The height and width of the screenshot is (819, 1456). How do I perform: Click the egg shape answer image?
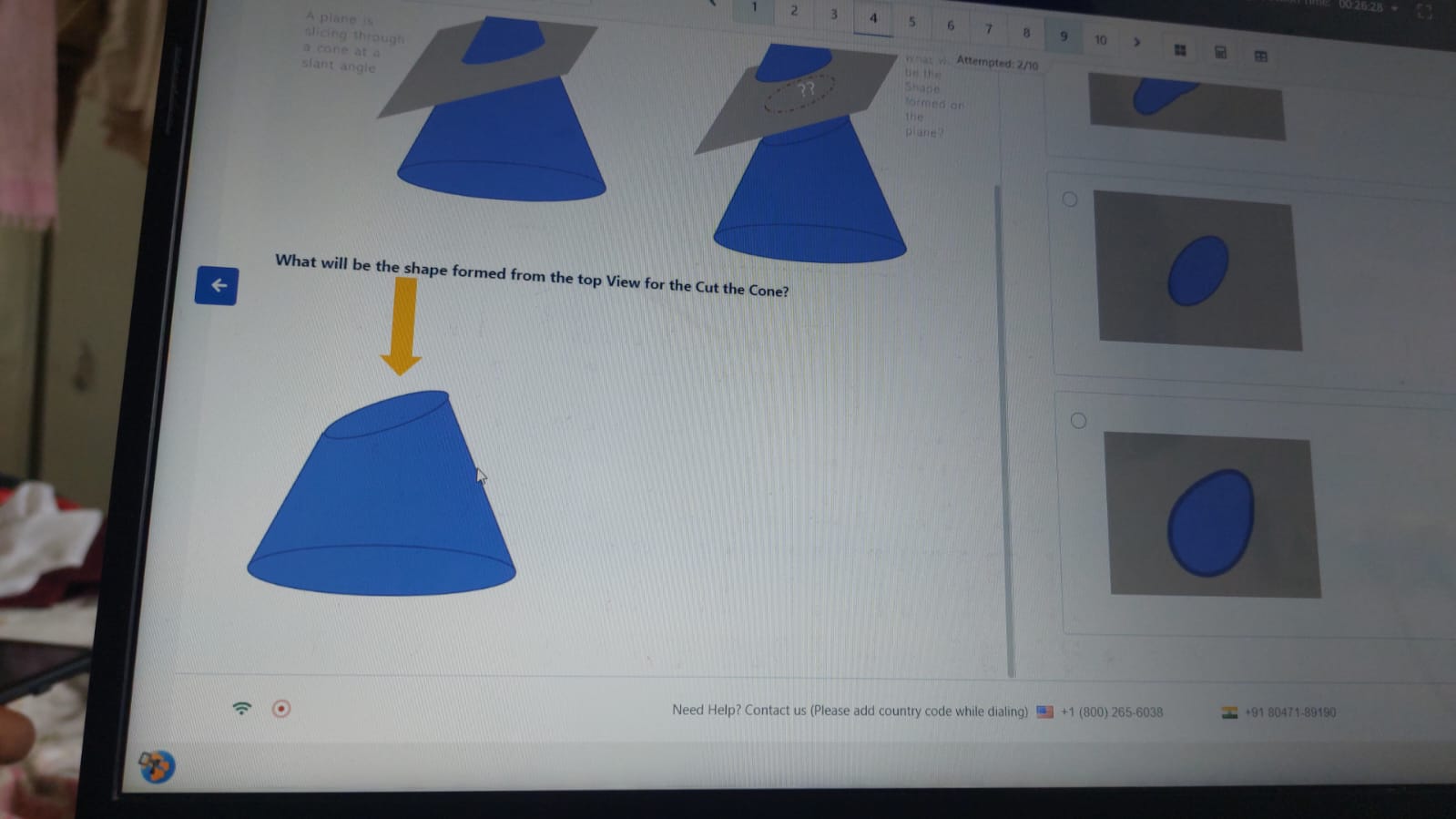(x=1213, y=516)
